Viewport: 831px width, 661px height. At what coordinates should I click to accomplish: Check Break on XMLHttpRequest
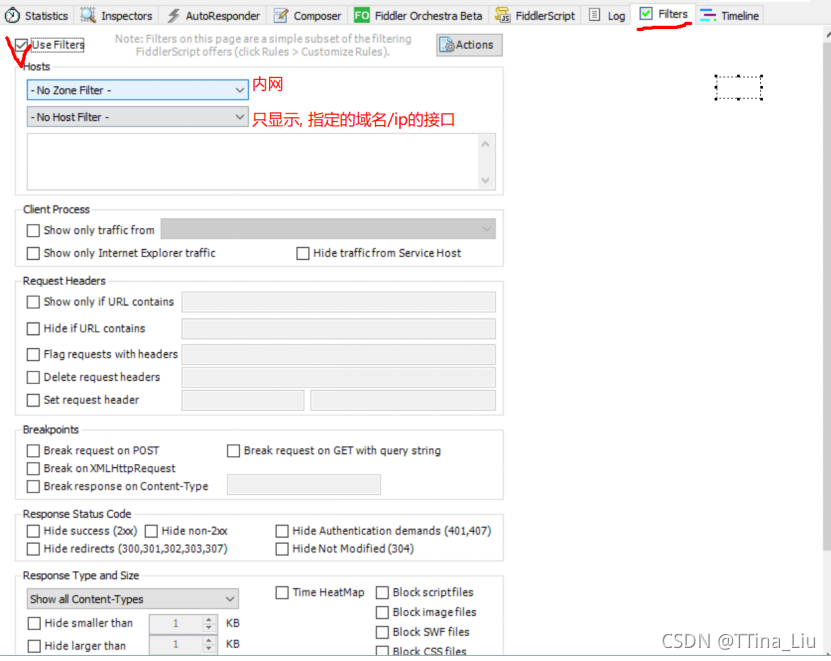tap(33, 469)
